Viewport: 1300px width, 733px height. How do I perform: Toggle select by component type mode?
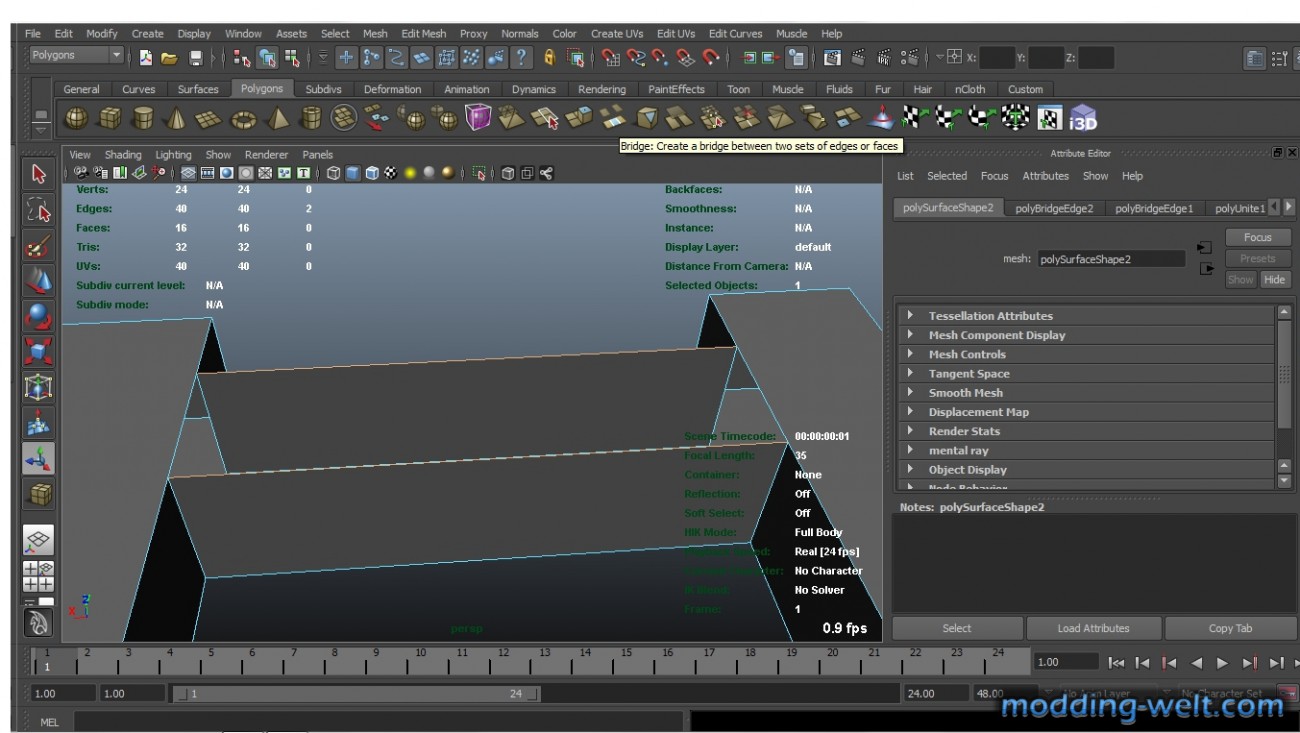click(292, 58)
